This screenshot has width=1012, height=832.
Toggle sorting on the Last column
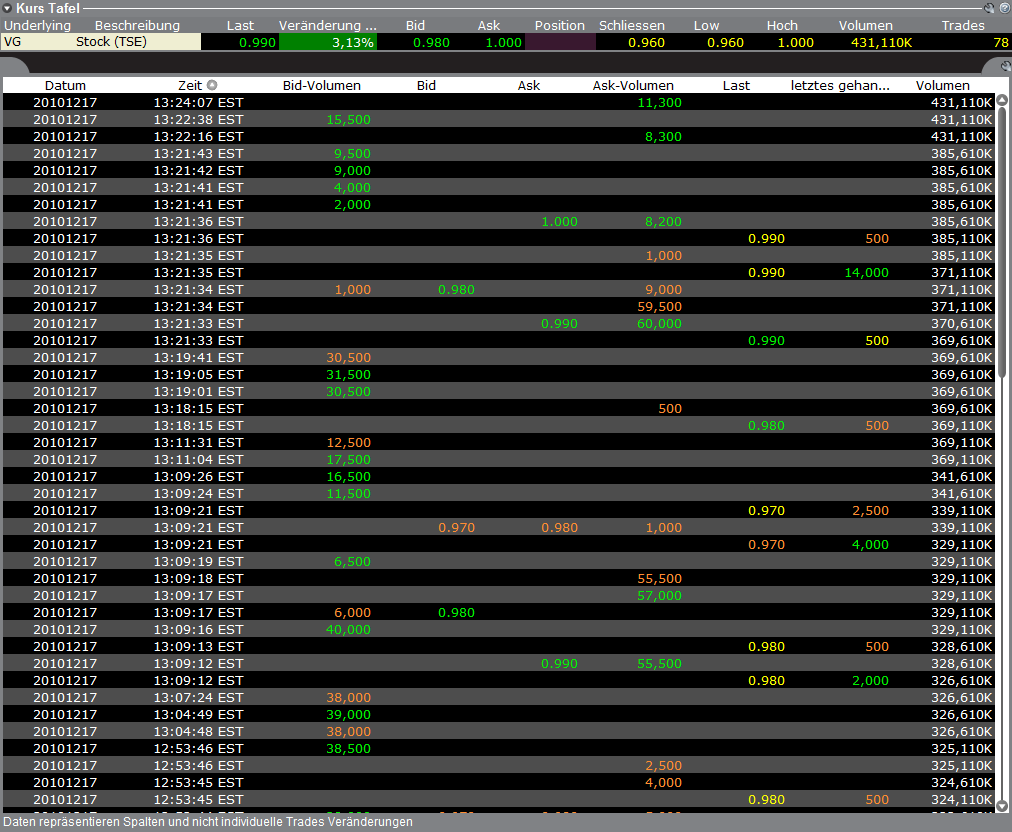(736, 85)
